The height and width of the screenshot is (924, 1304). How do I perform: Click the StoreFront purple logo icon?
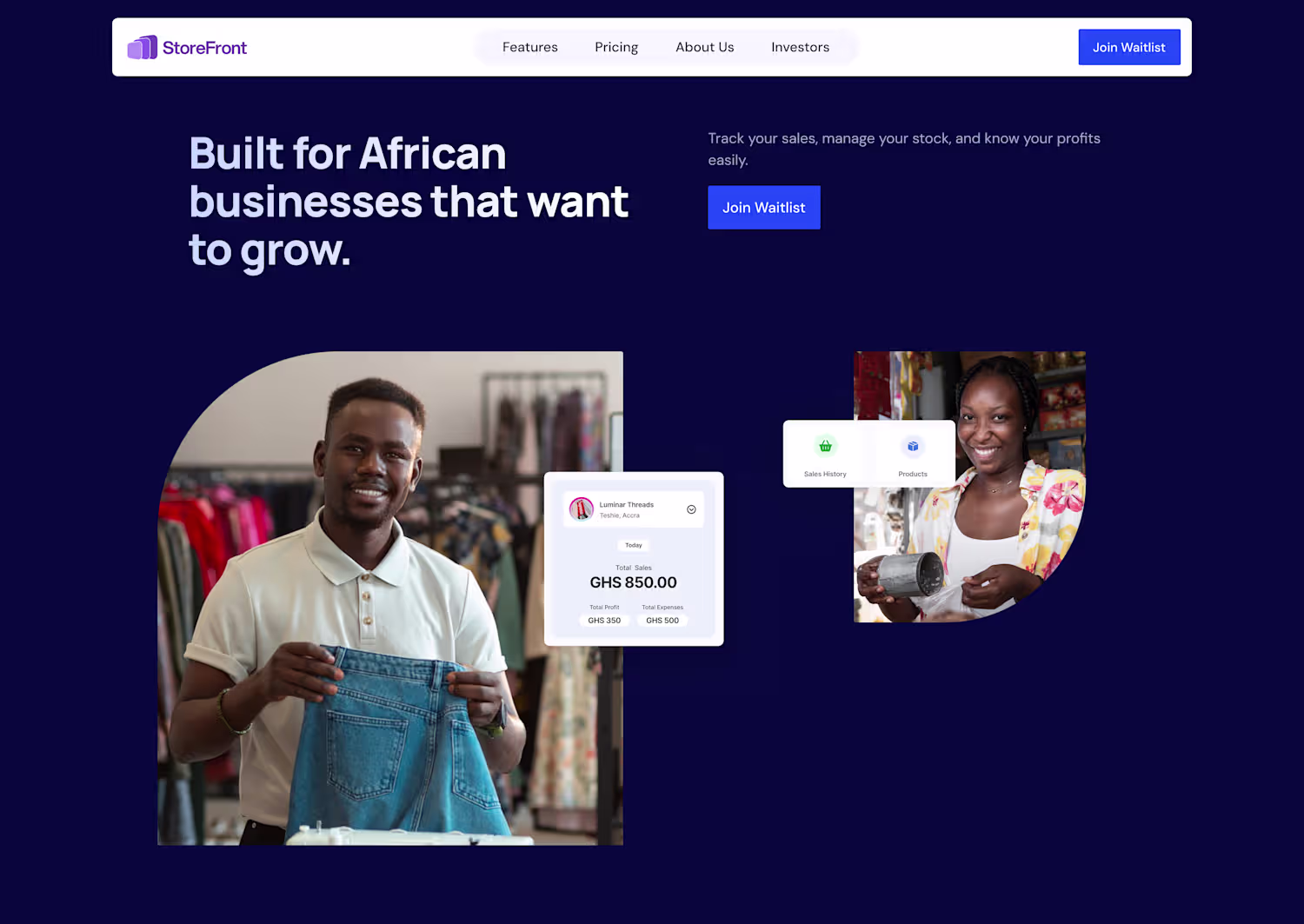click(x=143, y=47)
